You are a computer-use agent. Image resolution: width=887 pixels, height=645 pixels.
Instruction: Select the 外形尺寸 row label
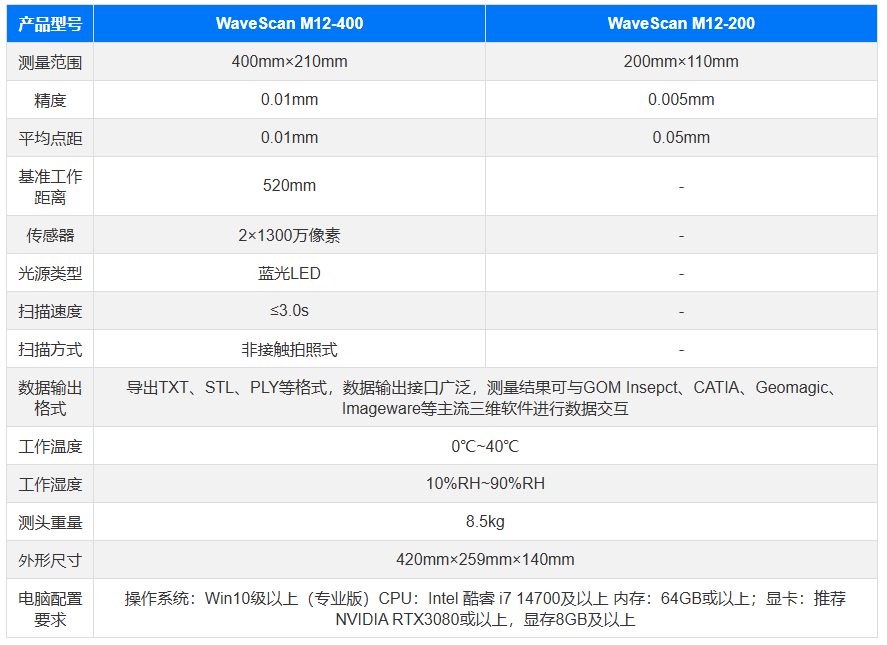pyautogui.click(x=50, y=560)
